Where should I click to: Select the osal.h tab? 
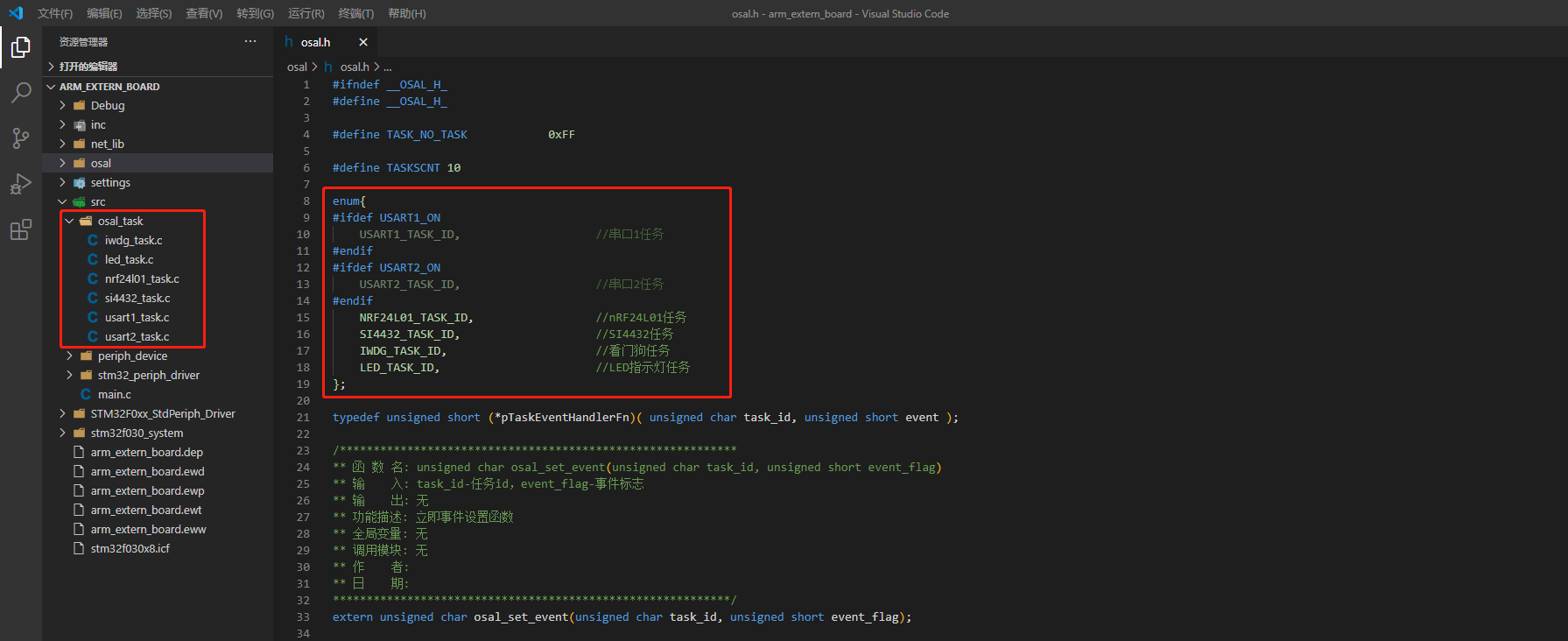click(315, 42)
